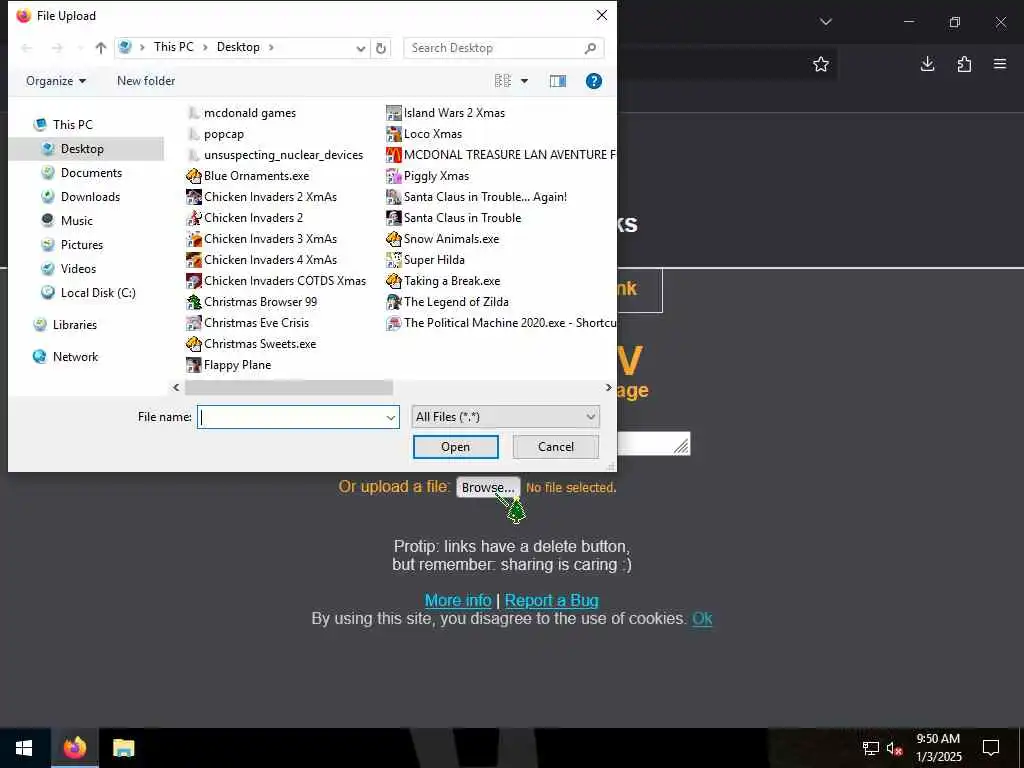Viewport: 1024px width, 768px height.
Task: Expand the File name dropdown arrow
Action: pyautogui.click(x=391, y=417)
